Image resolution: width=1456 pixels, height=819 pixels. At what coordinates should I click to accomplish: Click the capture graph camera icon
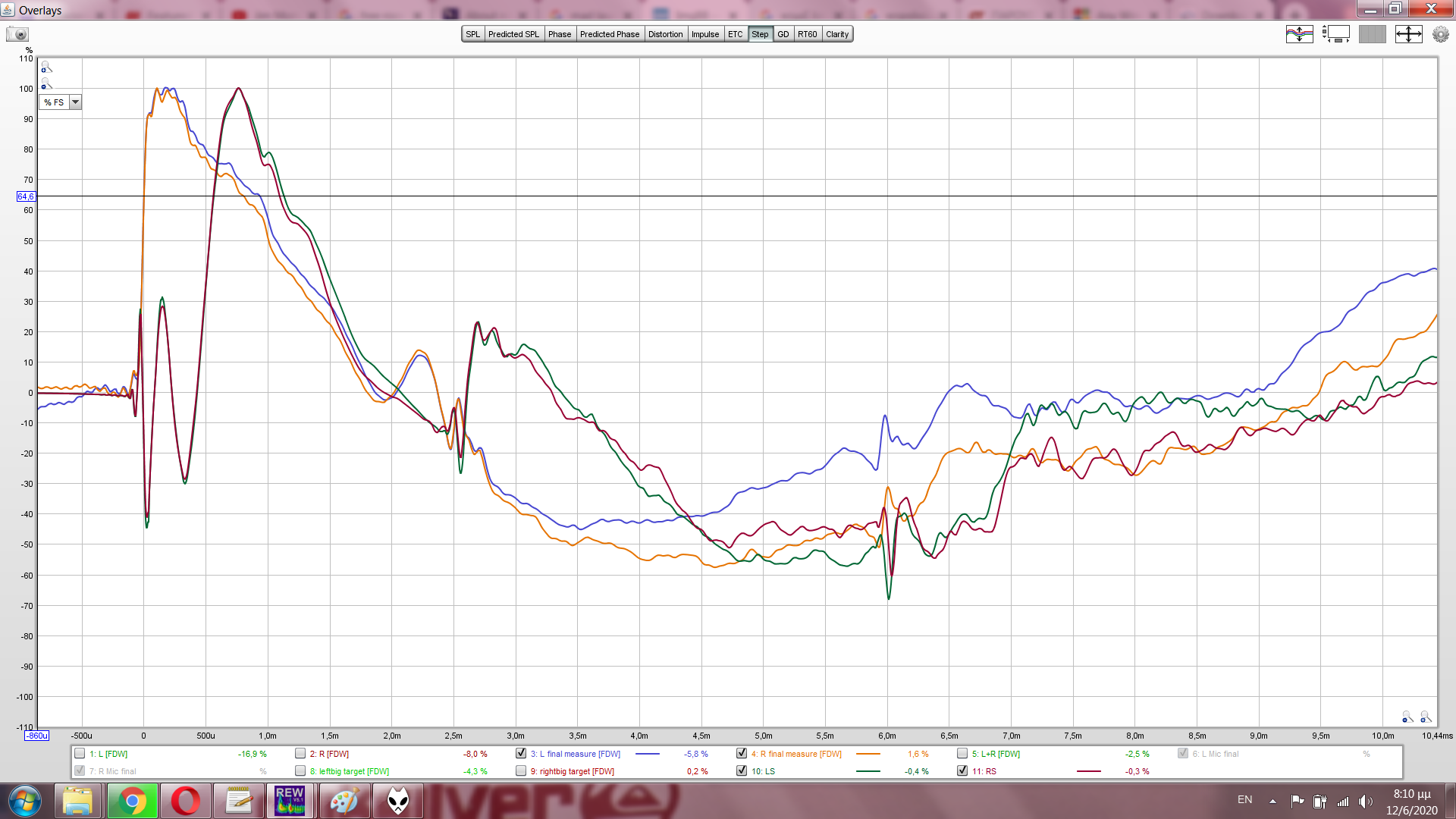tap(17, 34)
